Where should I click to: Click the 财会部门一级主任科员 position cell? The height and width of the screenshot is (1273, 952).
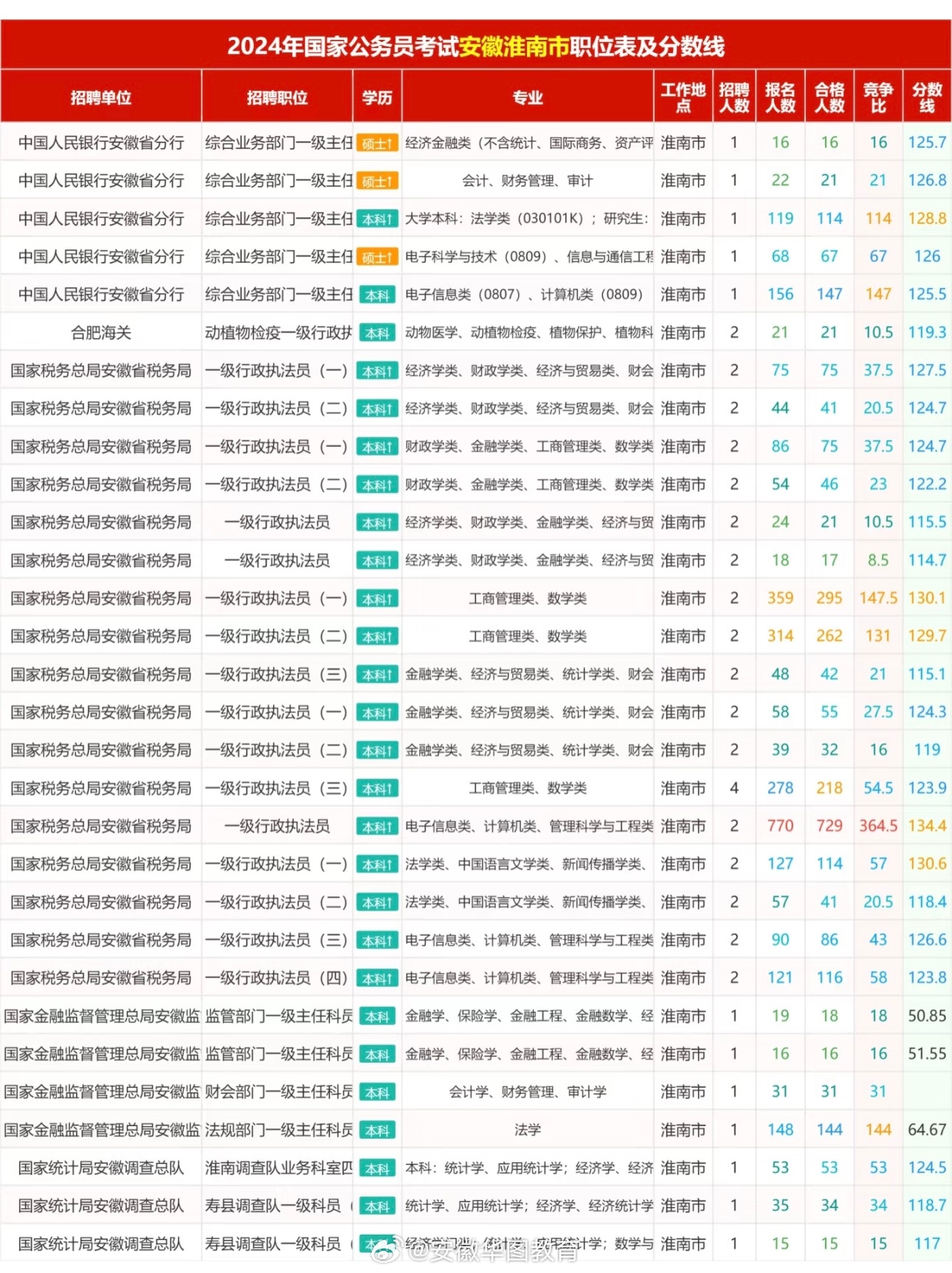tap(277, 1092)
